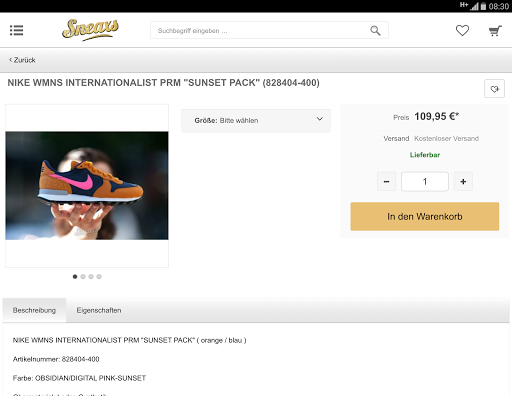Select the Beschreibung tab
Screen dimensions: 512x396
(x=34, y=310)
